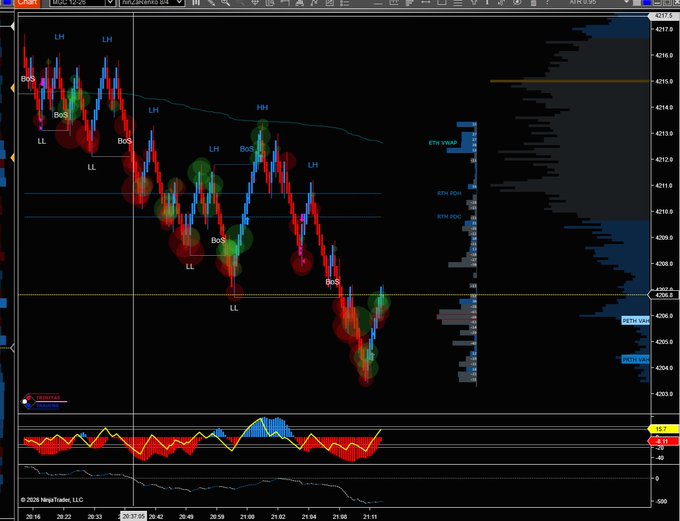Toggle the crosshair cursor icon
The width and height of the screenshot is (680, 521).
pos(255,3)
